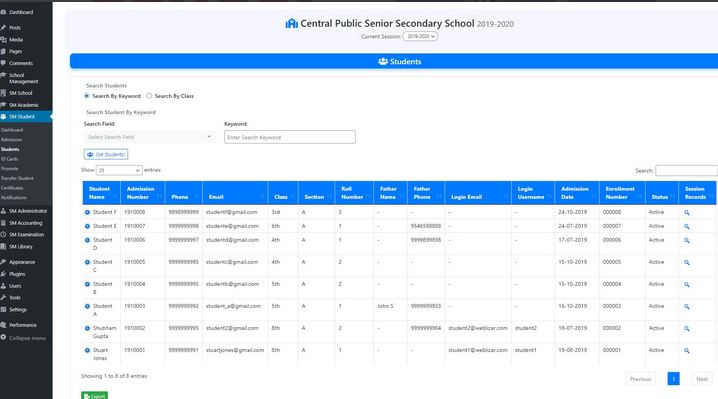
Task: Click the Get Students button
Action: [x=106, y=154]
